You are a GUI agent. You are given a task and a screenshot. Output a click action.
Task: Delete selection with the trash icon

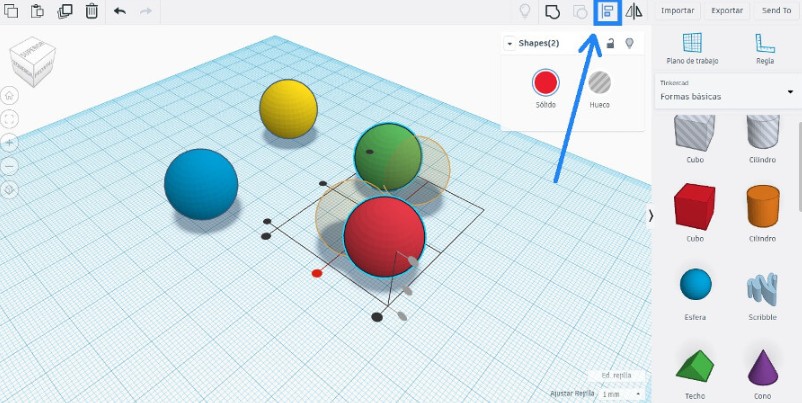pos(91,11)
